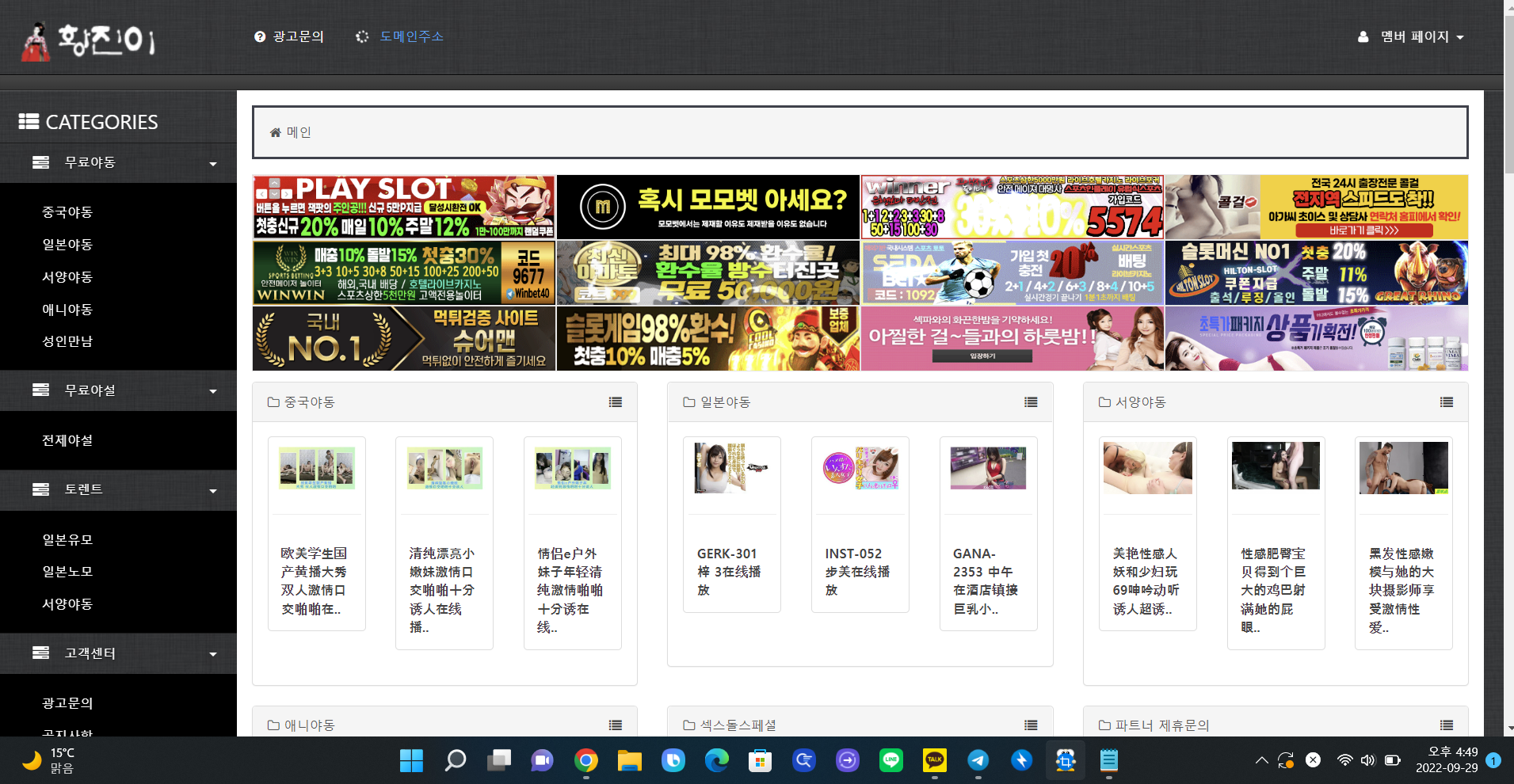Select 광고문의 under 고객센터 sidebar

[67, 703]
